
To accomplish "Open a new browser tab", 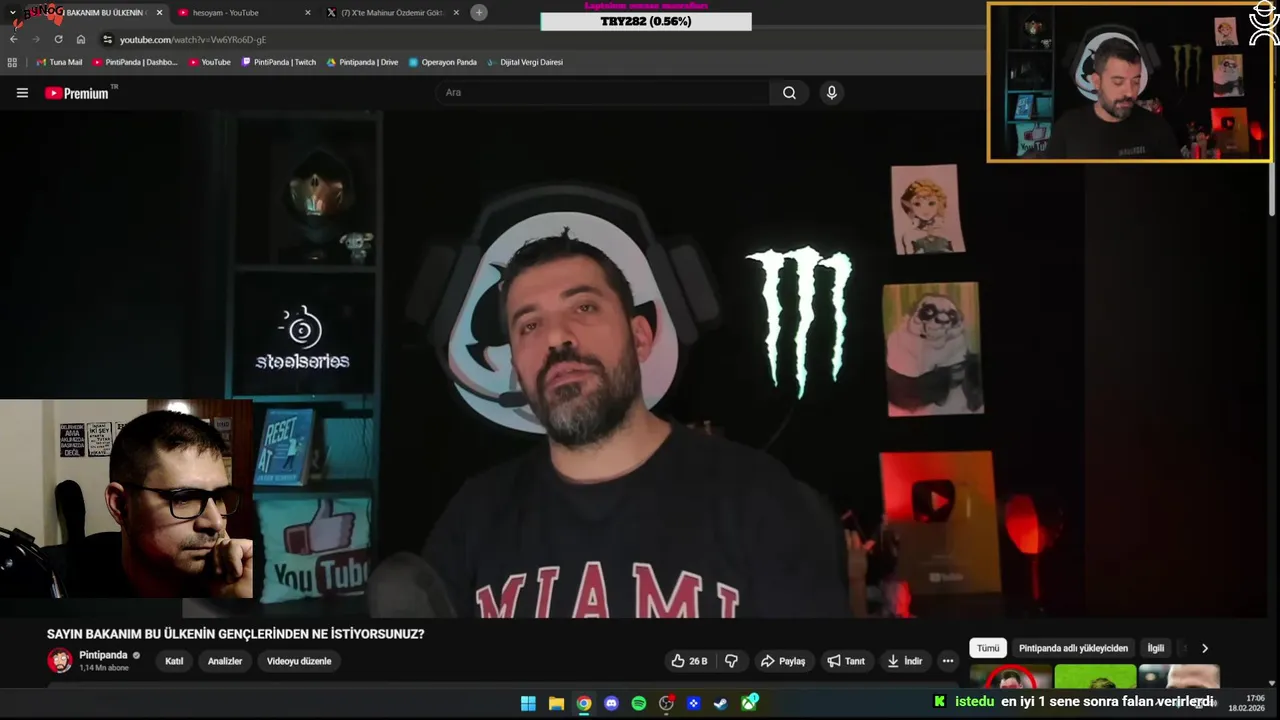I will (479, 12).
